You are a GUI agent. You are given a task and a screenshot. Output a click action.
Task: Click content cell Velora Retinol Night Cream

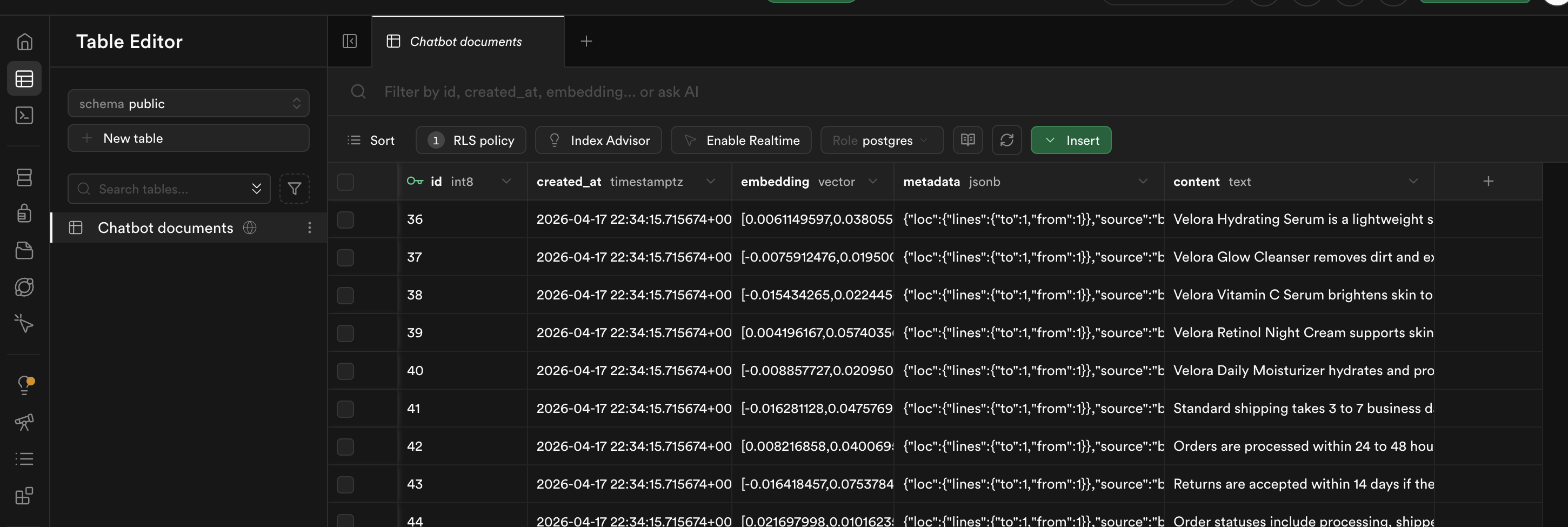1299,332
